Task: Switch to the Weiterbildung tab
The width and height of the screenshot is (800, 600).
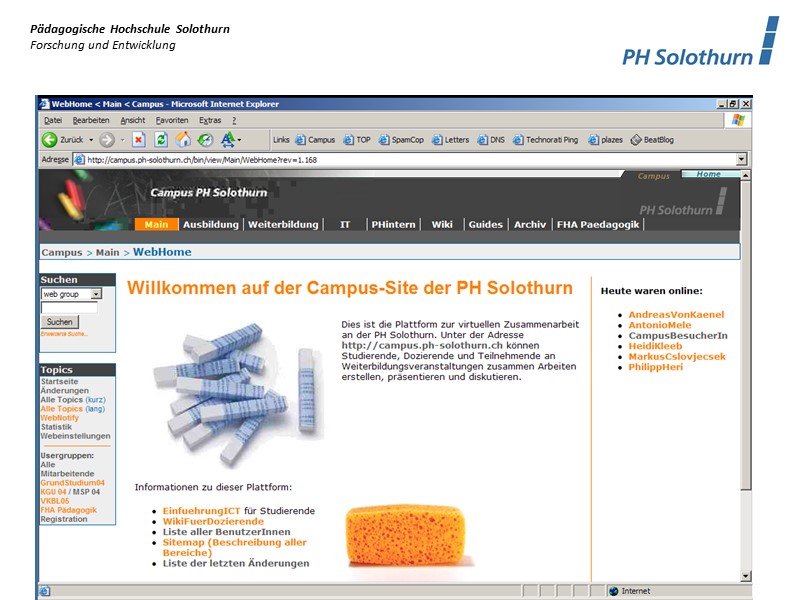Action: [x=283, y=225]
